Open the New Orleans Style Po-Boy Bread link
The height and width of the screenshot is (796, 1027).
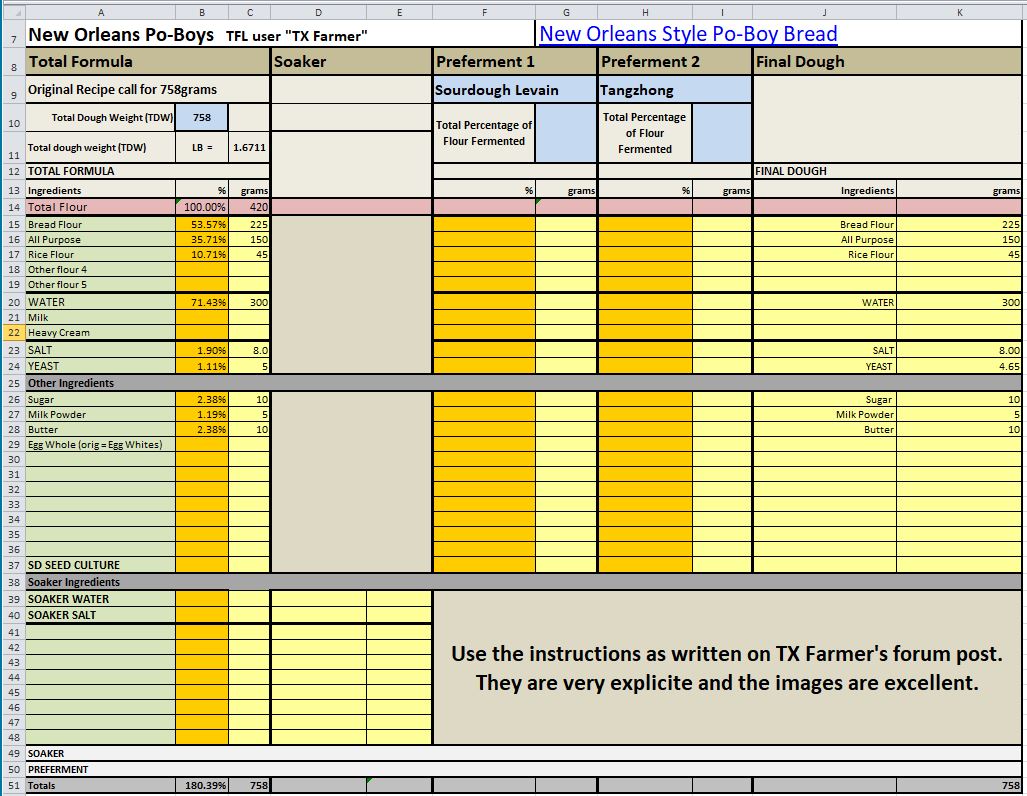pyautogui.click(x=688, y=33)
